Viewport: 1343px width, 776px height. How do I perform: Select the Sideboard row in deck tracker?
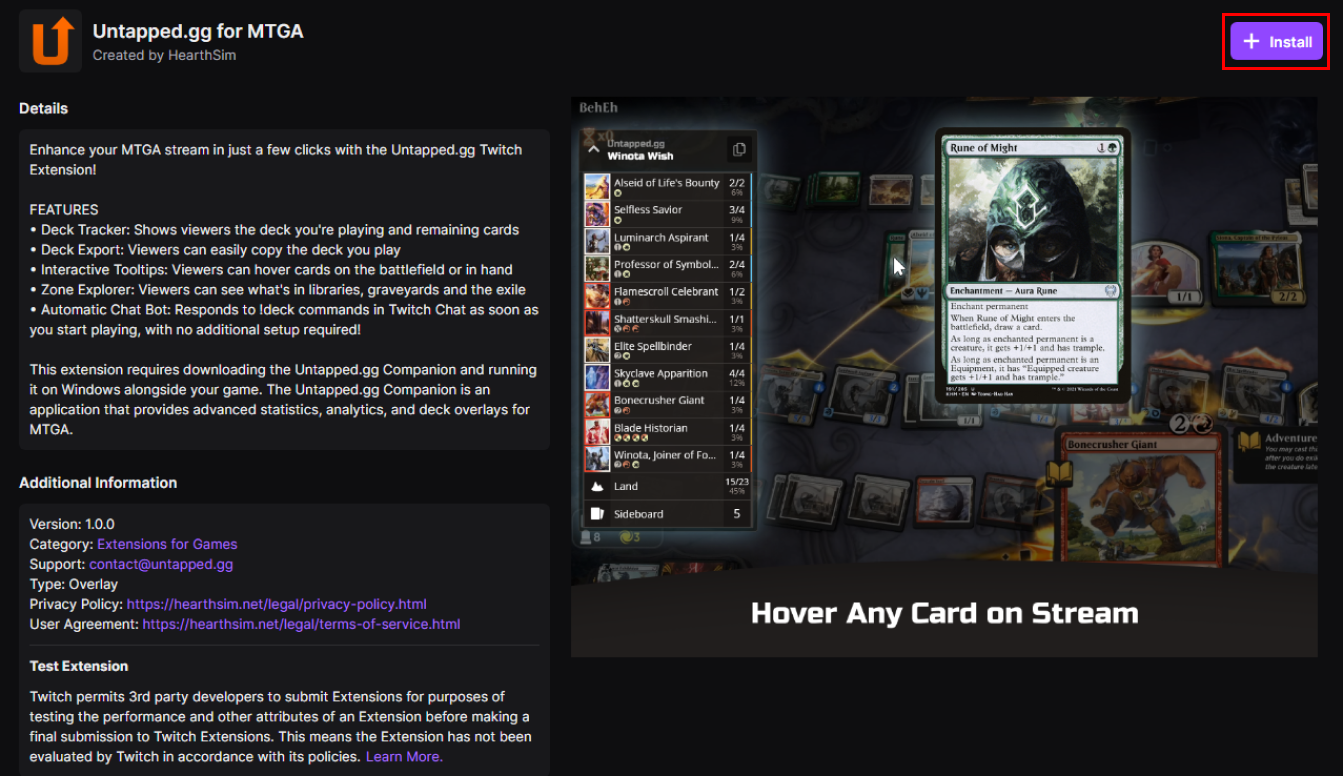click(667, 514)
